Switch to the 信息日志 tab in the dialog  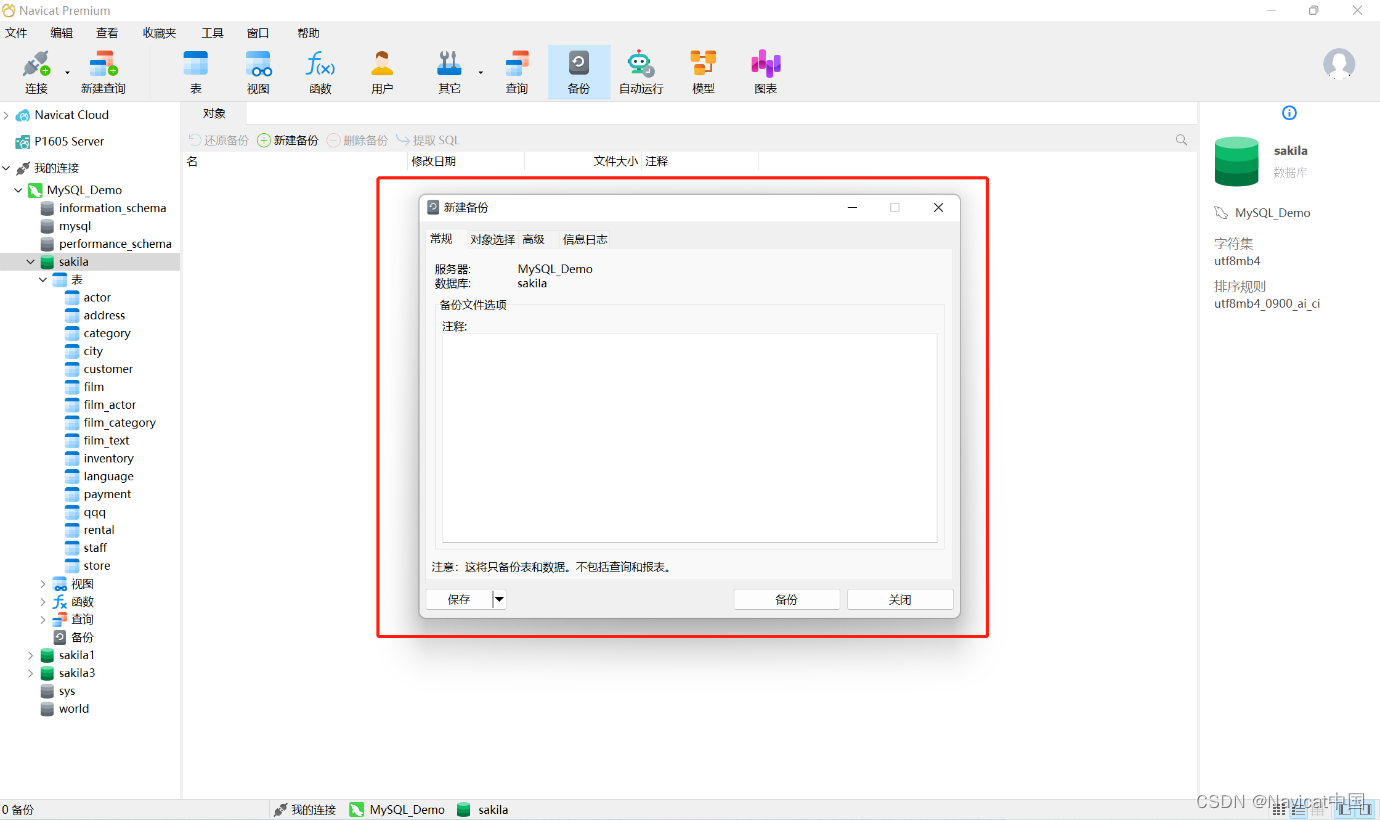point(585,239)
